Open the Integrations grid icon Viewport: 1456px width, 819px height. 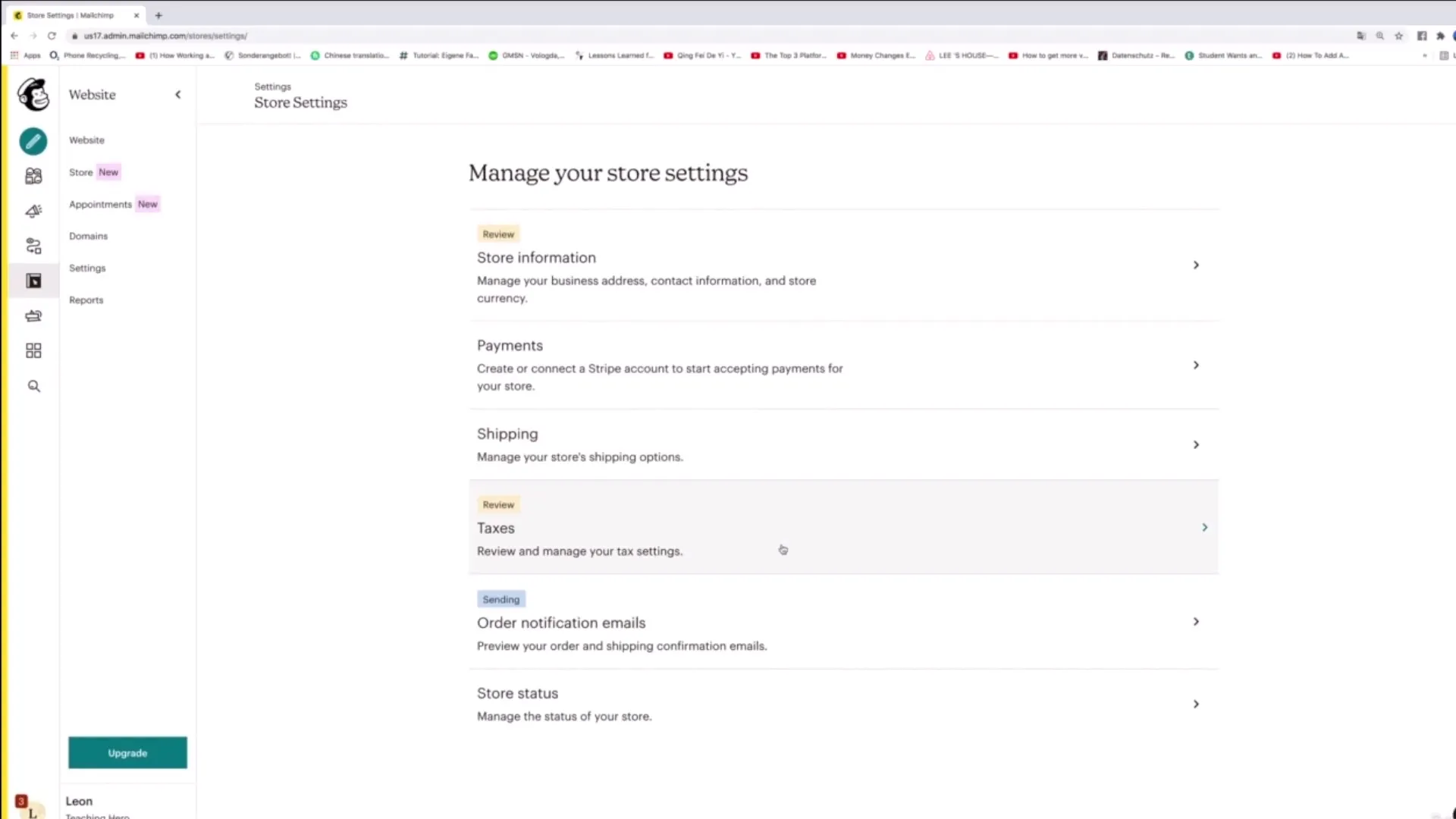click(x=33, y=350)
